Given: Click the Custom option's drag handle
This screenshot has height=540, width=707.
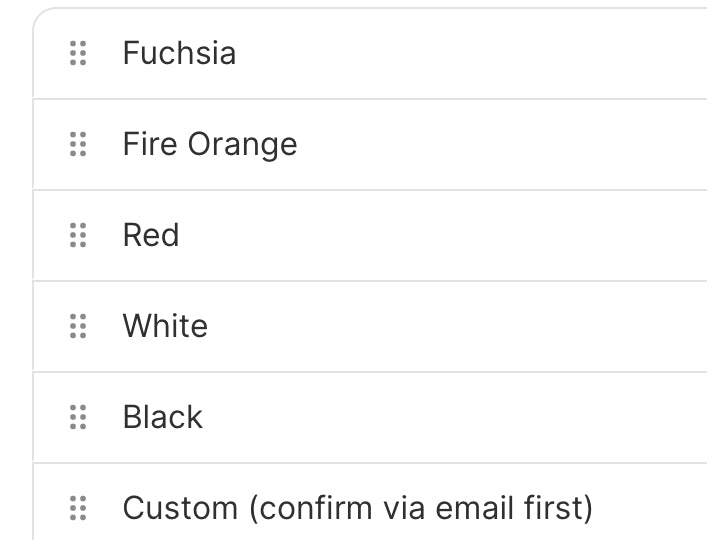Looking at the screenshot, I should click(x=78, y=508).
